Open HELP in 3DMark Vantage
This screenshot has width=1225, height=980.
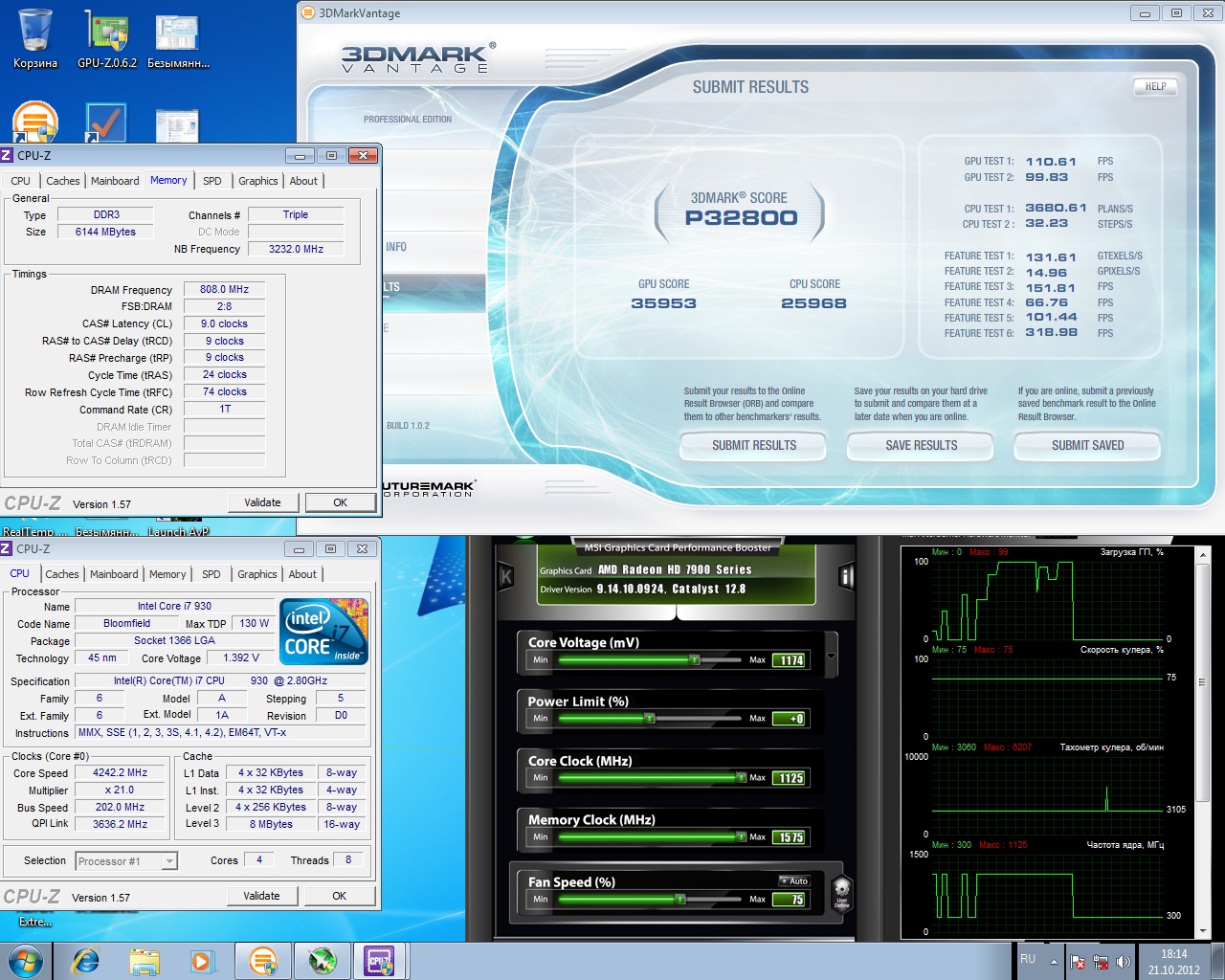click(x=1156, y=86)
